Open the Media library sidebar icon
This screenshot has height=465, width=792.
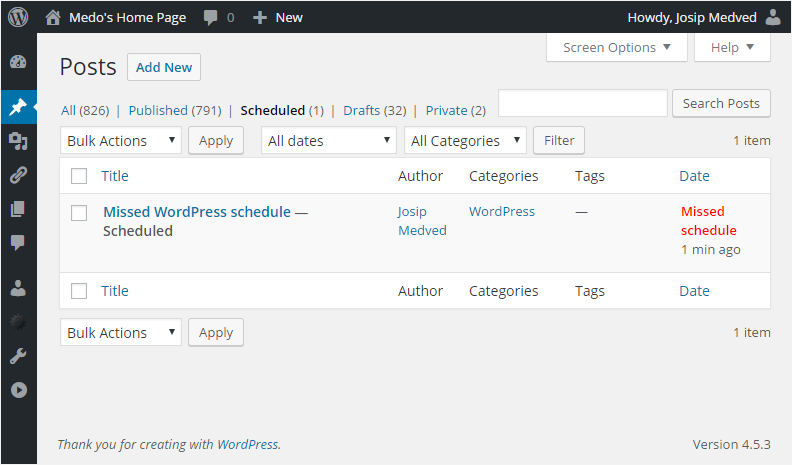[18, 141]
